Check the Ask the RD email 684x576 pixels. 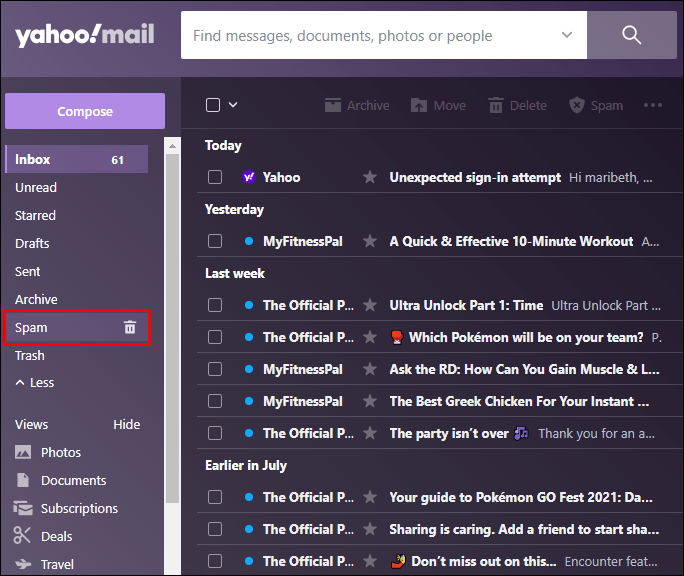point(215,369)
